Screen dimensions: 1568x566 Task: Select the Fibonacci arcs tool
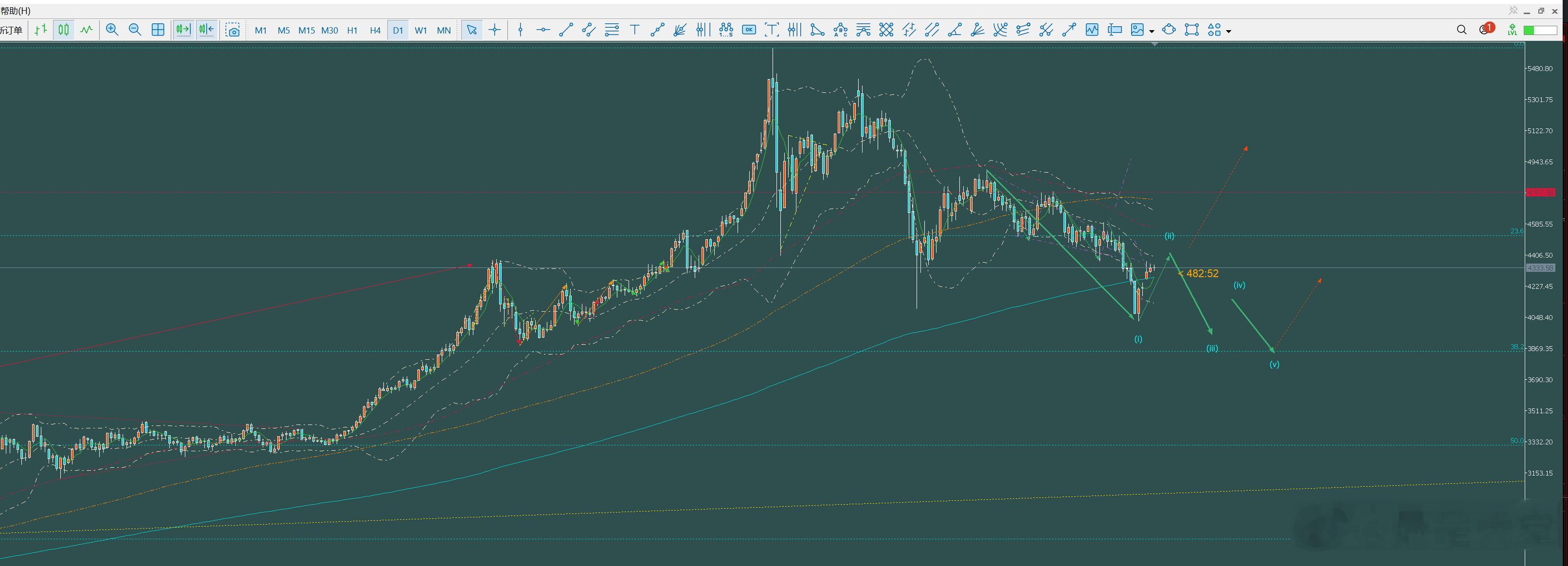1001,30
